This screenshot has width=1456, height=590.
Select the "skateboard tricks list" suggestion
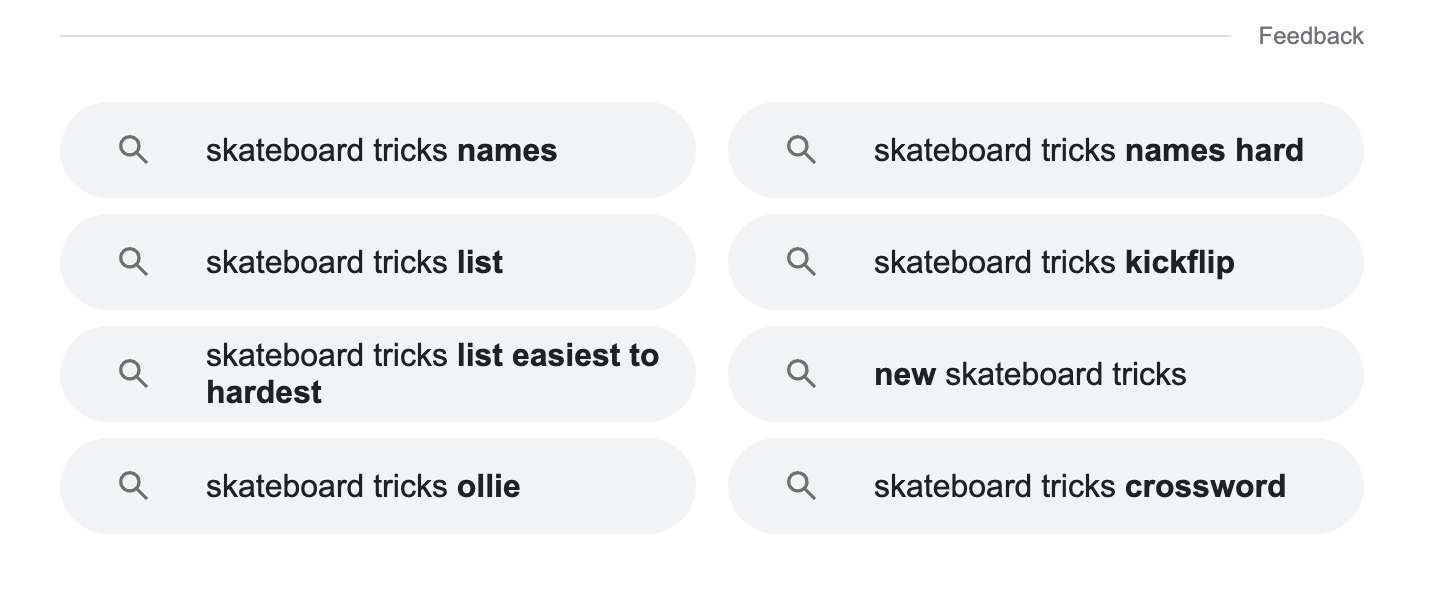coord(354,262)
